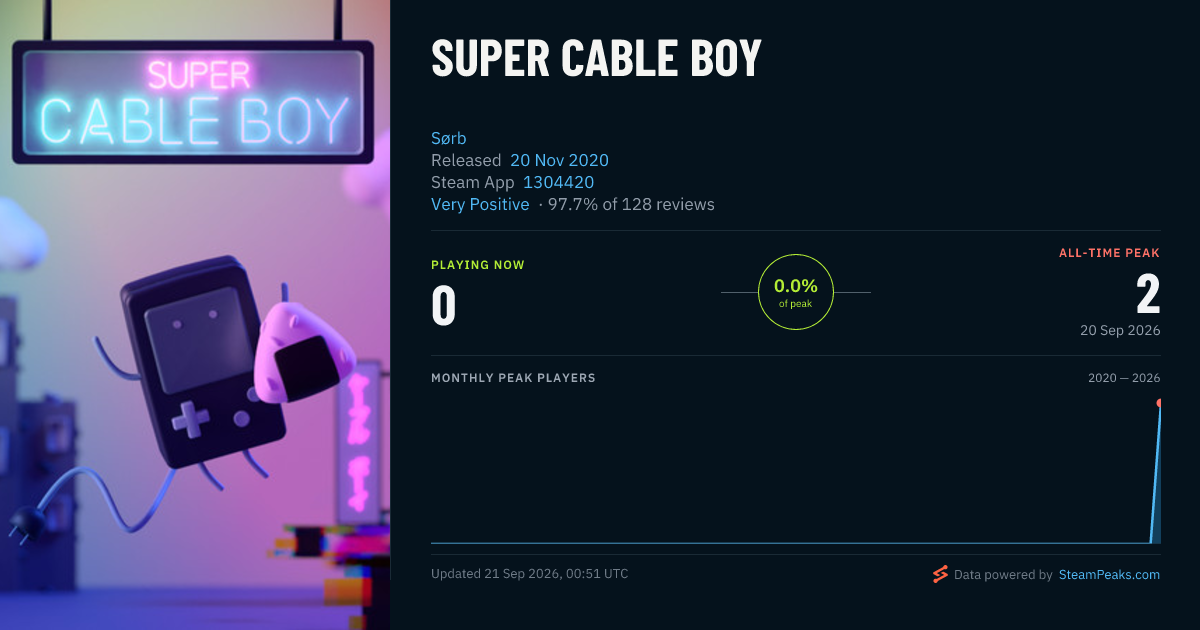1200x630 pixels.
Task: Click the Updated 21 Sep 2026 timestamp
Action: (530, 574)
